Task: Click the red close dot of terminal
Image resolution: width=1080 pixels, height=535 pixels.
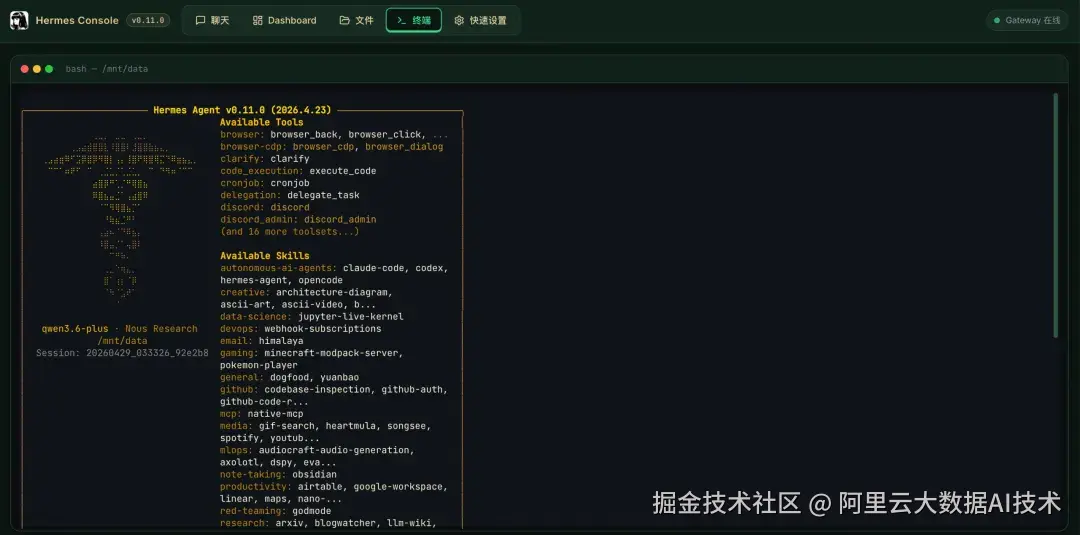Action: [x=25, y=69]
